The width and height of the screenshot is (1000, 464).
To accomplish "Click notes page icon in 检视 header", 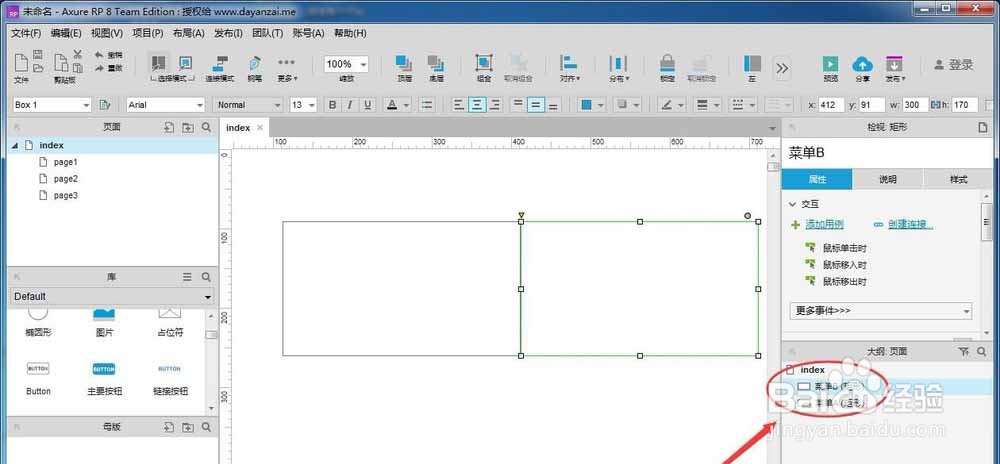I will click(x=983, y=127).
